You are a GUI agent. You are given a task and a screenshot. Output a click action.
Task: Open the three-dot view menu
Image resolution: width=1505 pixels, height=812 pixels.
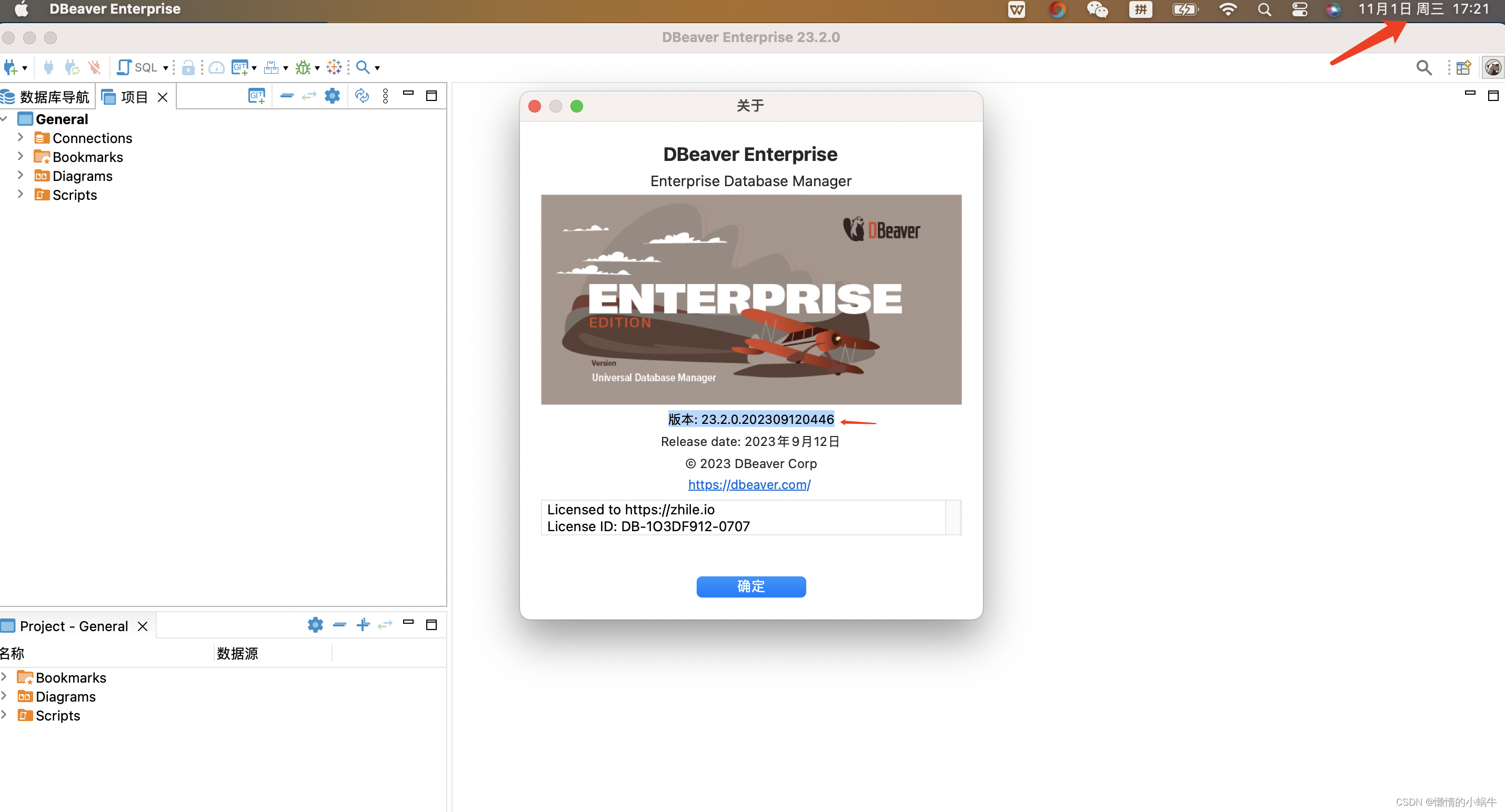click(386, 96)
